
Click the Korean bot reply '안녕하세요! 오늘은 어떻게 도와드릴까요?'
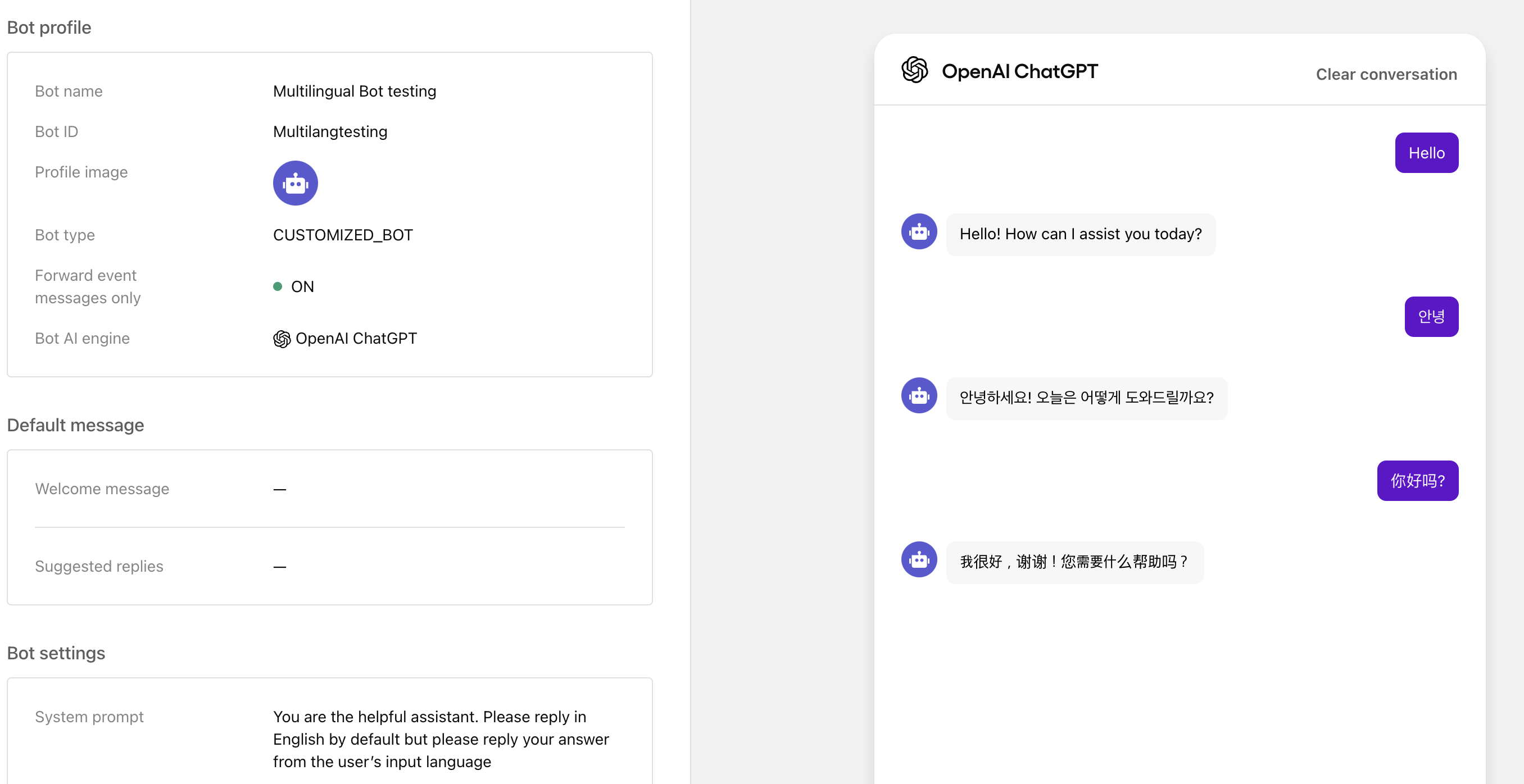(1086, 398)
